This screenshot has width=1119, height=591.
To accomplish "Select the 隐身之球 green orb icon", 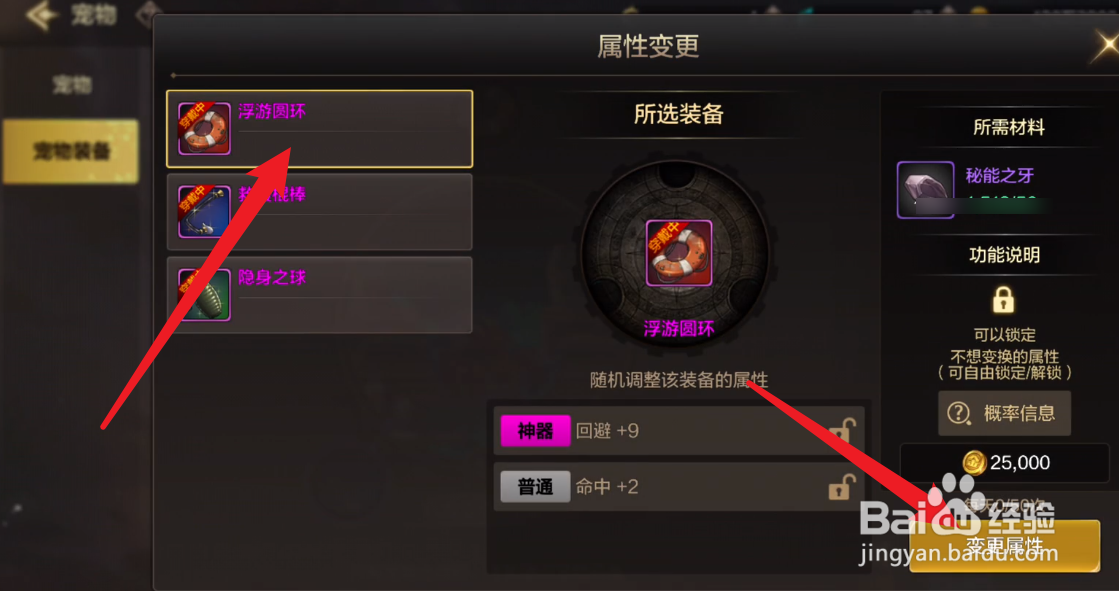I will pyautogui.click(x=204, y=294).
